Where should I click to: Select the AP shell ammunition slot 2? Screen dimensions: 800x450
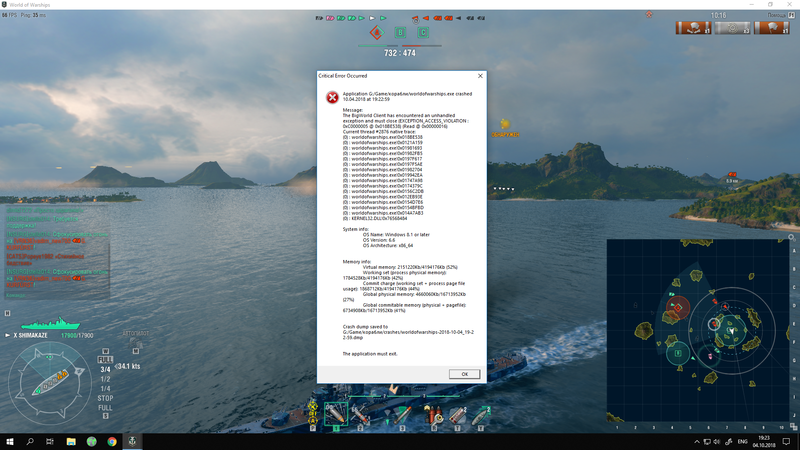pyautogui.click(x=360, y=415)
